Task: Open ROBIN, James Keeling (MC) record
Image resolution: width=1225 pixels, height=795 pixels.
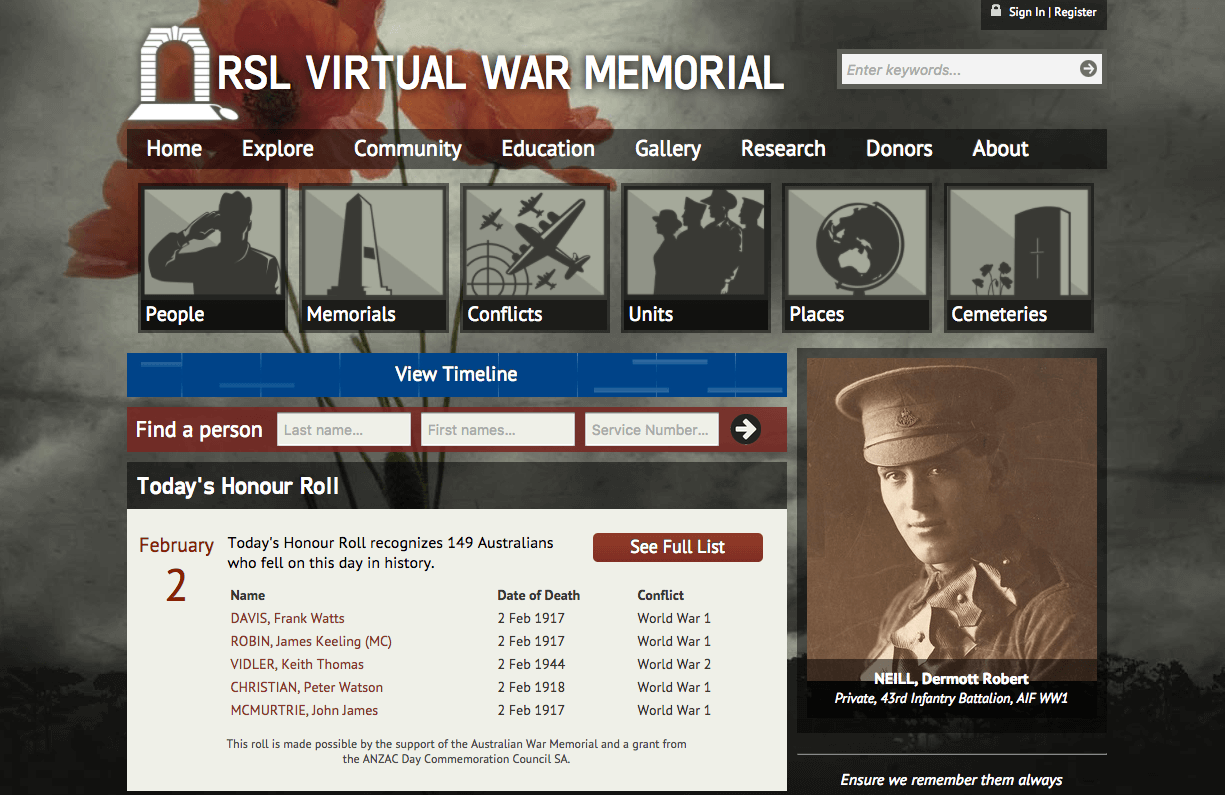Action: tap(311, 641)
